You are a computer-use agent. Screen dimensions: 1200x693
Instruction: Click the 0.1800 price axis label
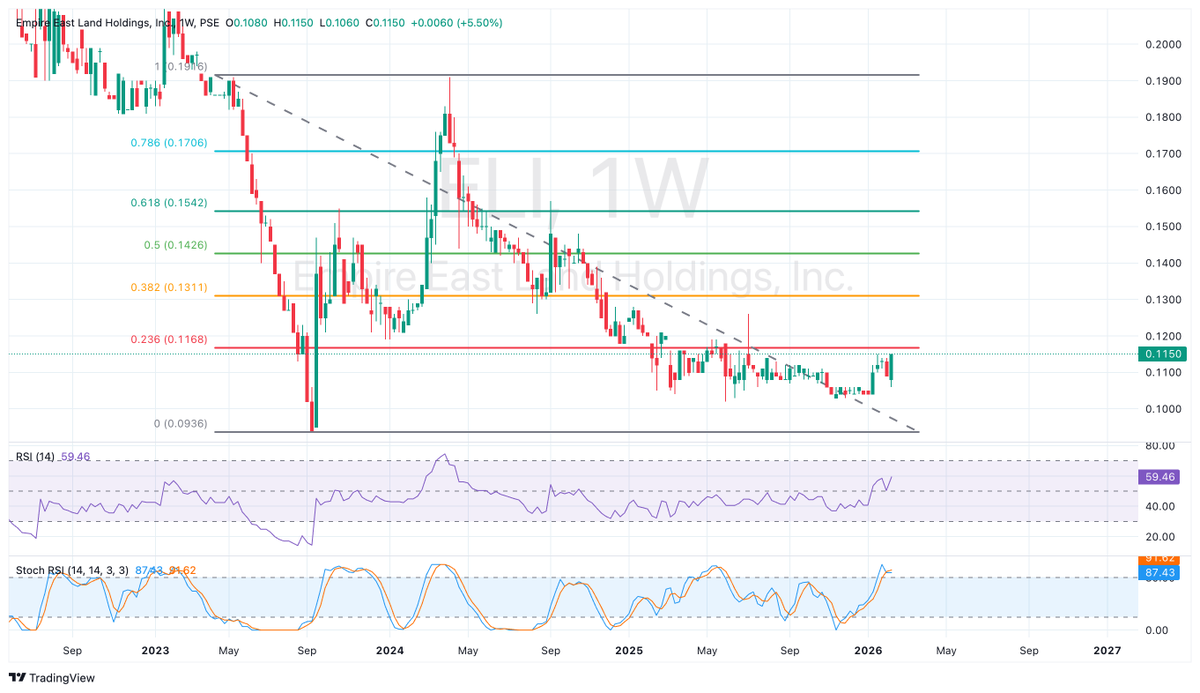tap(1163, 117)
